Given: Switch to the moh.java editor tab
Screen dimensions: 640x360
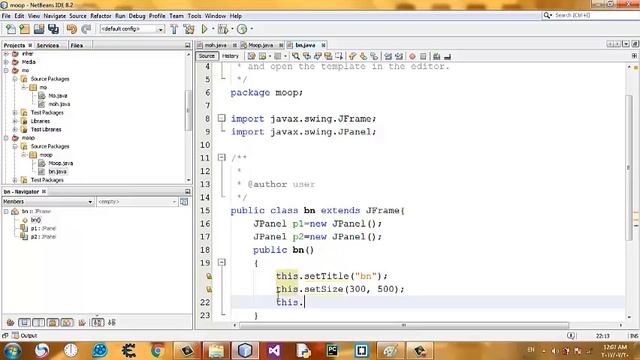Looking at the screenshot, I should click(216, 45).
